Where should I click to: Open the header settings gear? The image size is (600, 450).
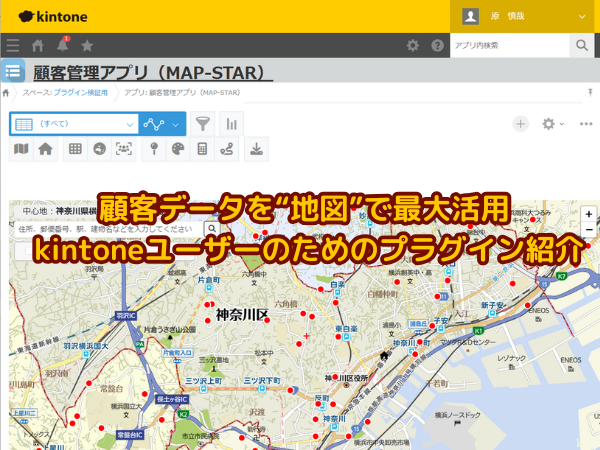point(412,46)
